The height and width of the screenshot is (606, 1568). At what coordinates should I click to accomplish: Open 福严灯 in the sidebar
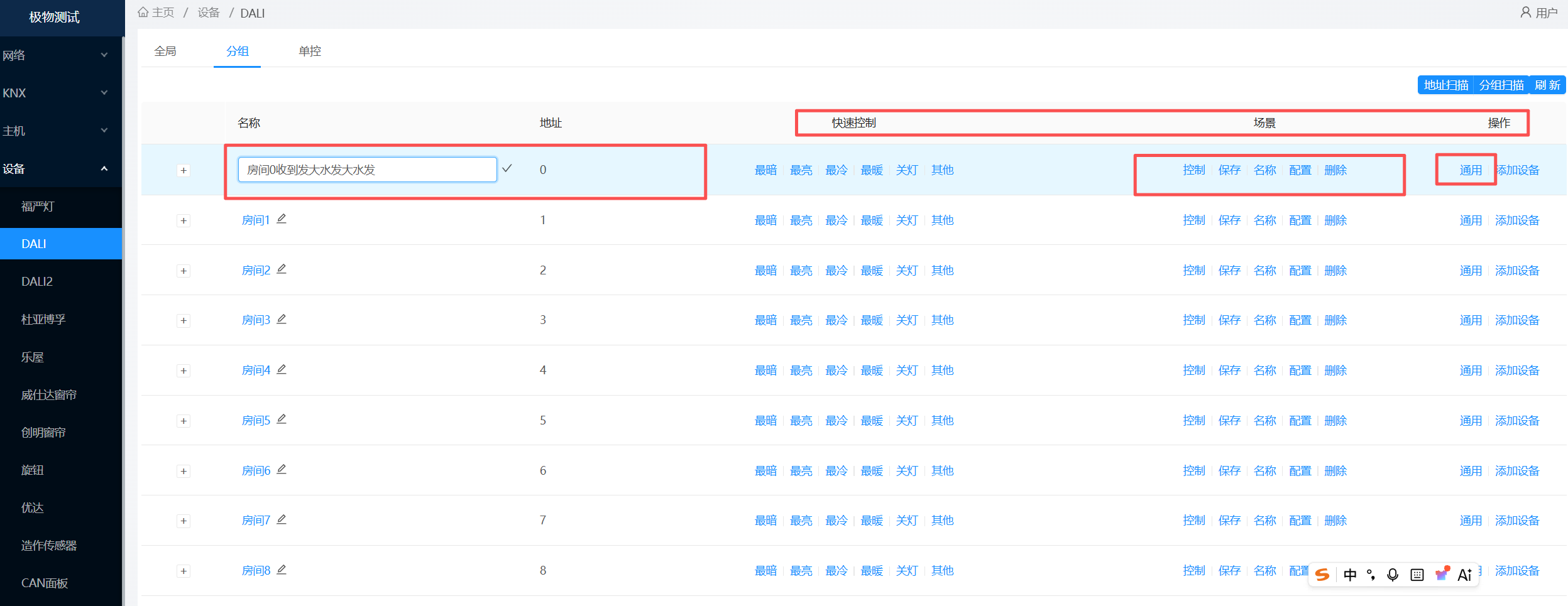[61, 206]
